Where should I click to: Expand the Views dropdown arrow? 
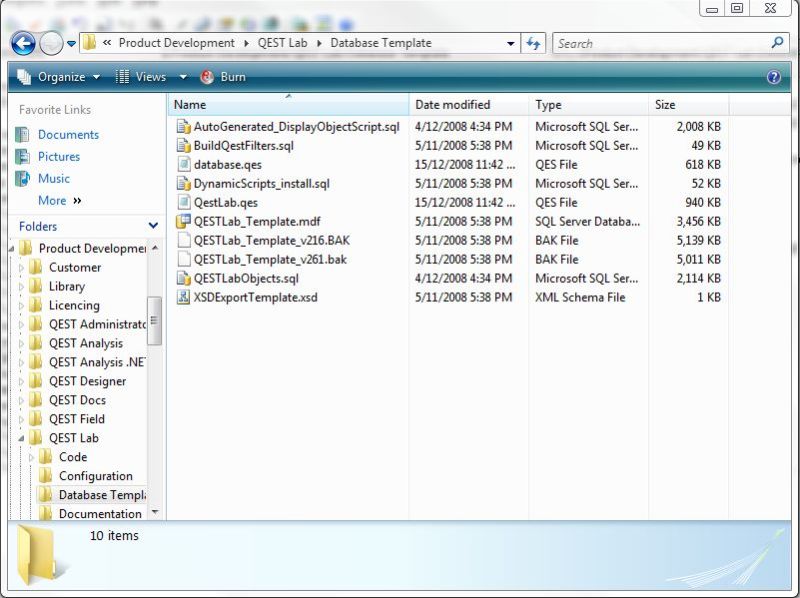tap(183, 77)
